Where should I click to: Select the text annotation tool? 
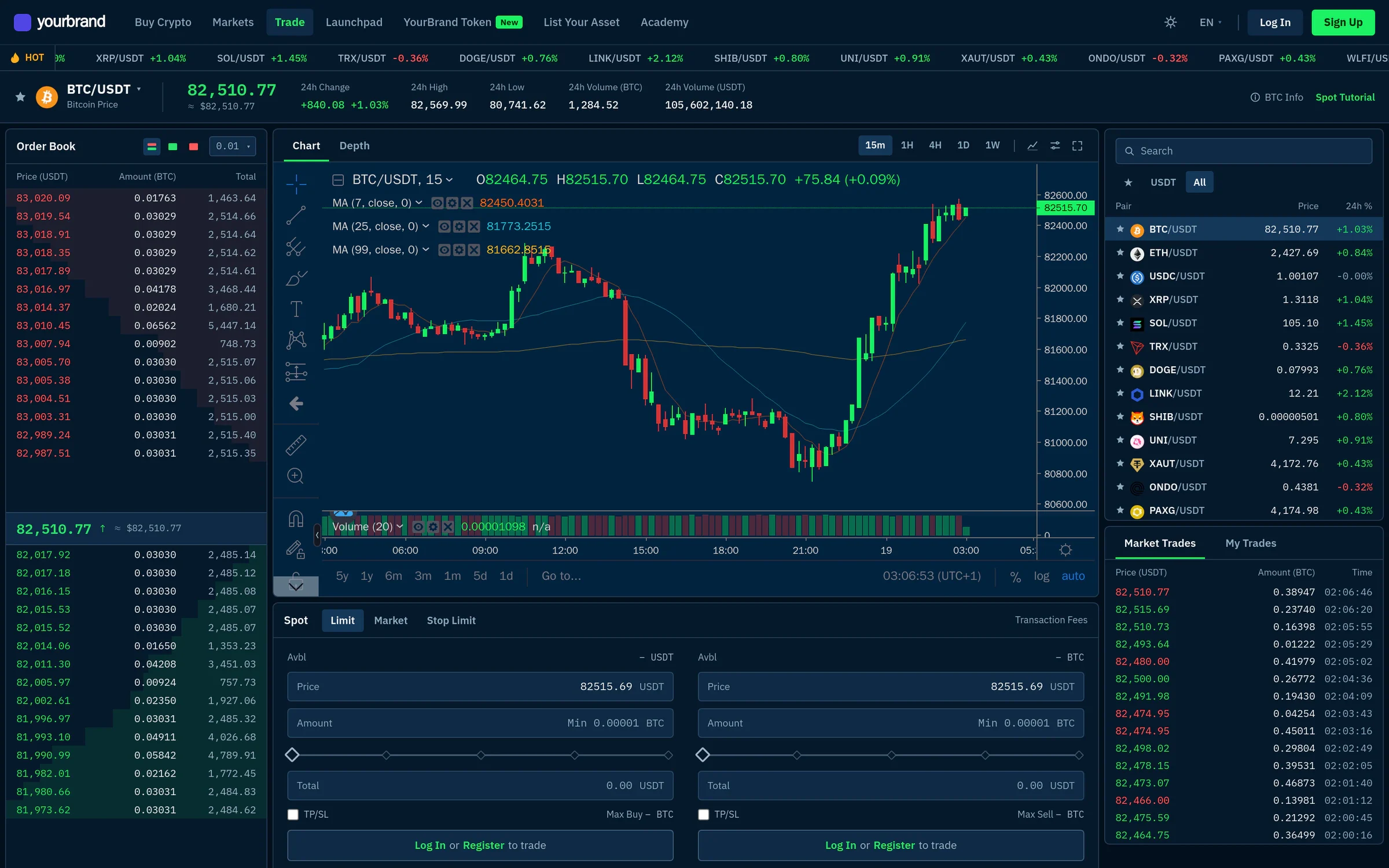296,308
